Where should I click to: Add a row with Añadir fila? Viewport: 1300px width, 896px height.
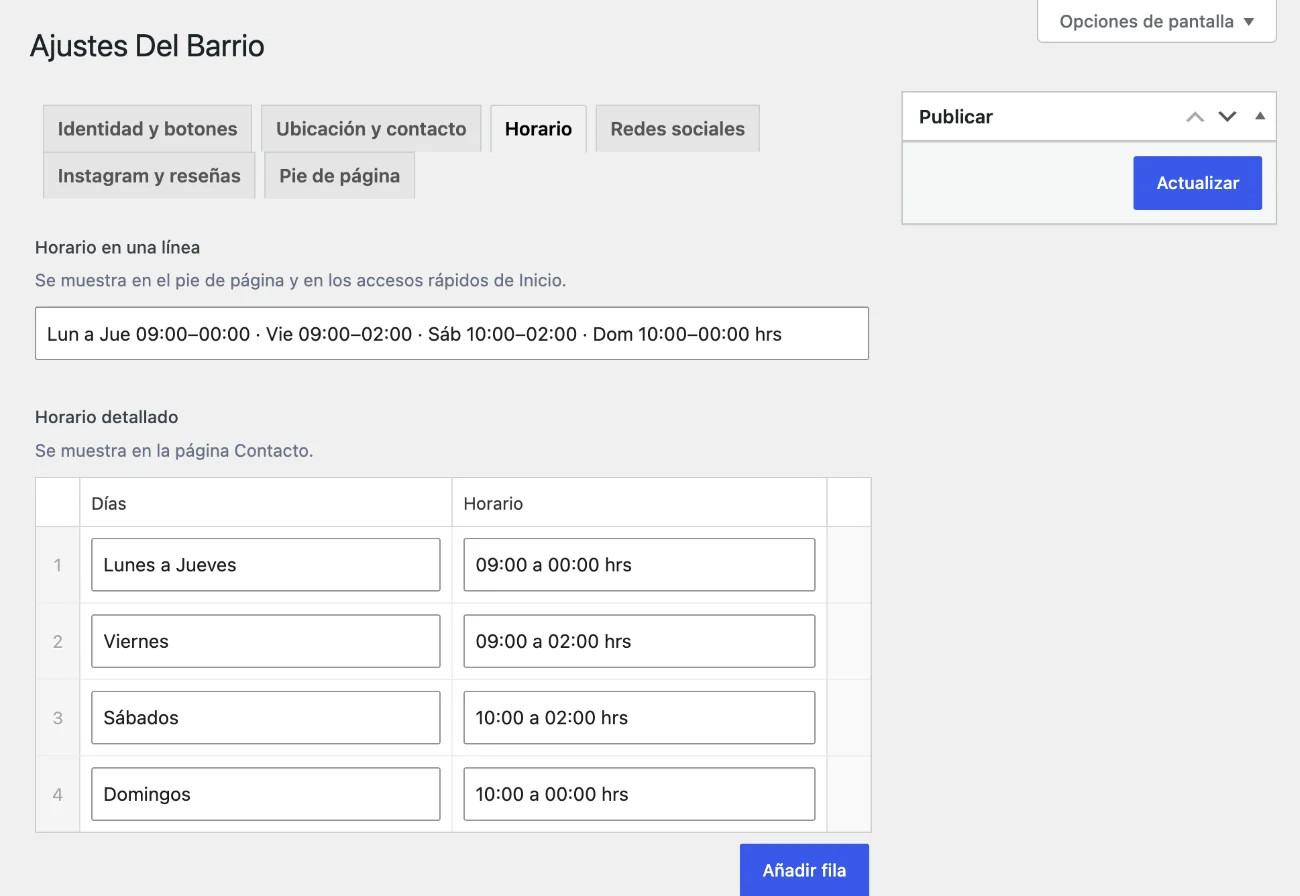[x=804, y=870]
